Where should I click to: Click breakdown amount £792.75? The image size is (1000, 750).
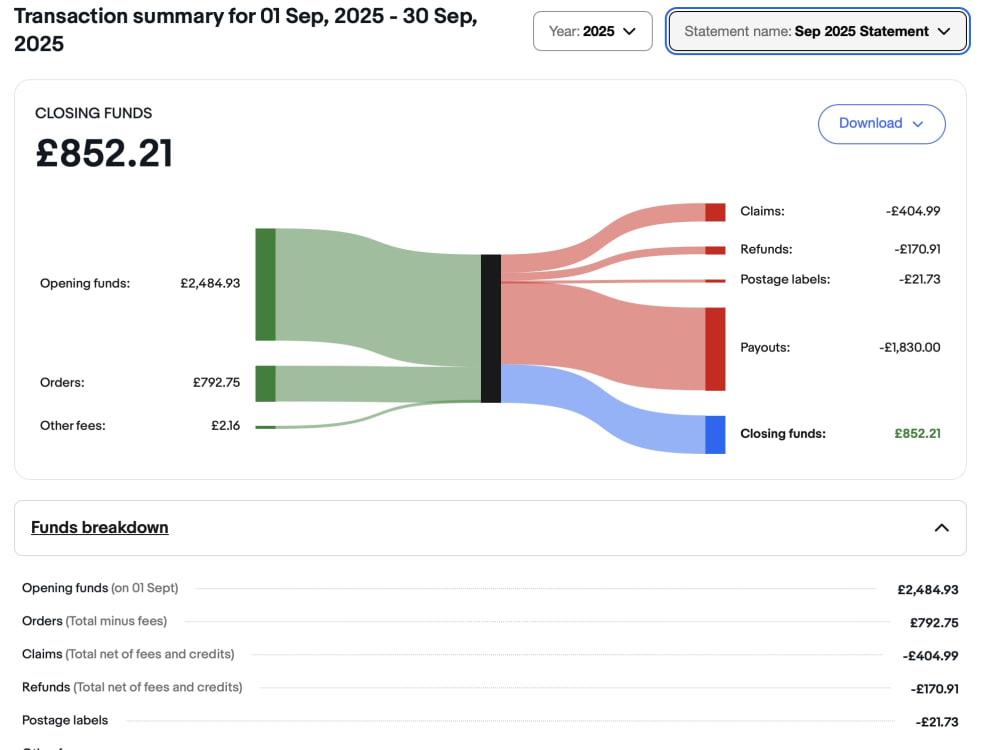pos(934,623)
